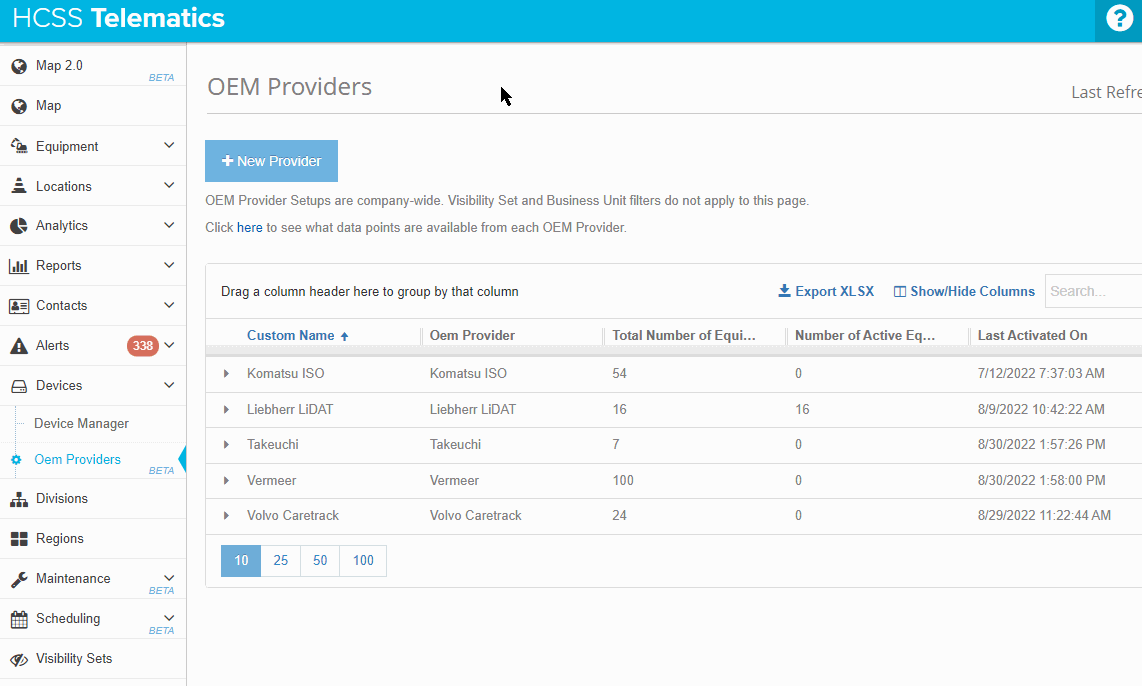The height and width of the screenshot is (686, 1142).
Task: Click the Reports bar chart icon
Action: [19, 266]
